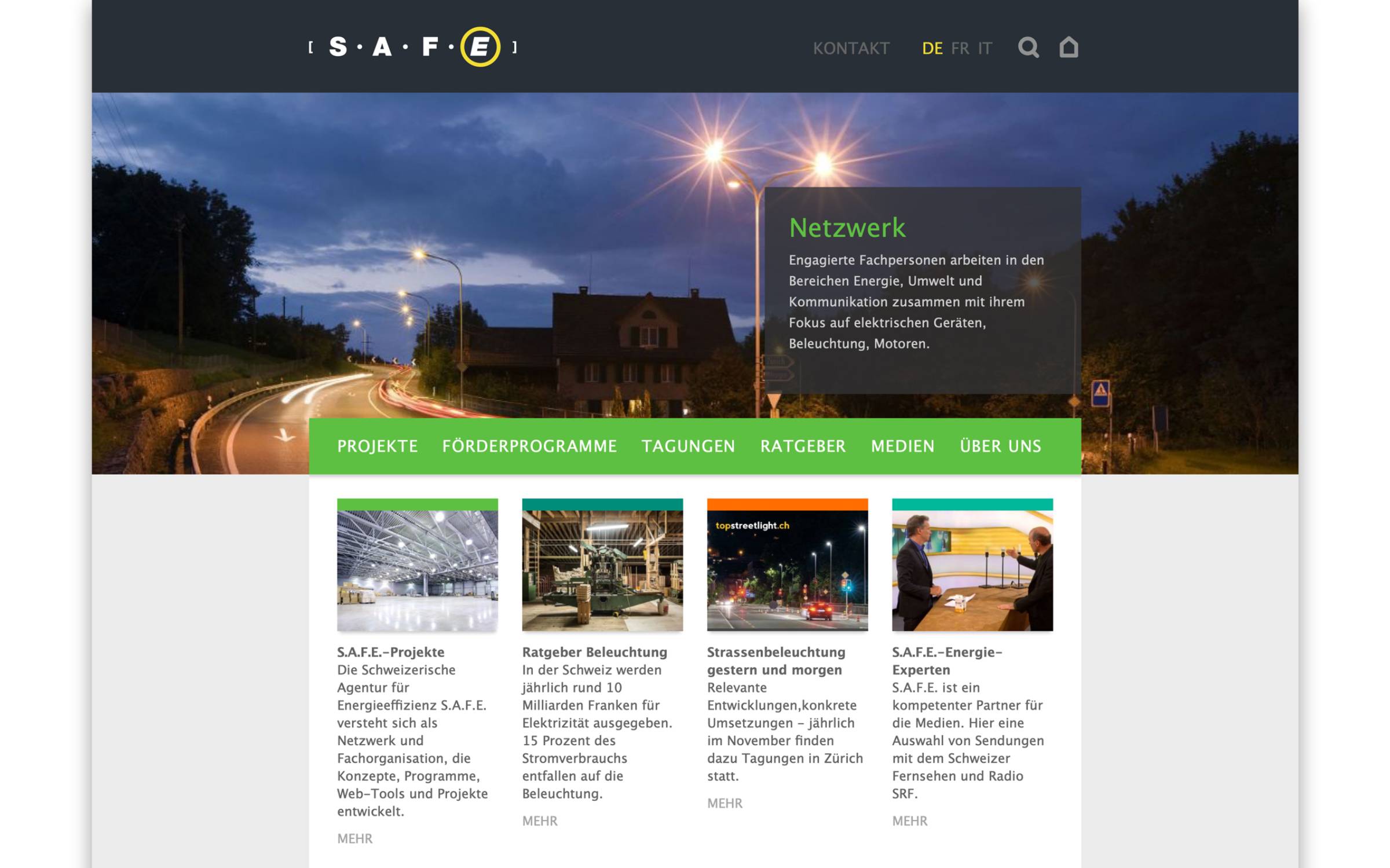Viewport: 1390px width, 868px height.
Task: Click the text 'S.A.F.E. ist ein'
Action: [936, 688]
